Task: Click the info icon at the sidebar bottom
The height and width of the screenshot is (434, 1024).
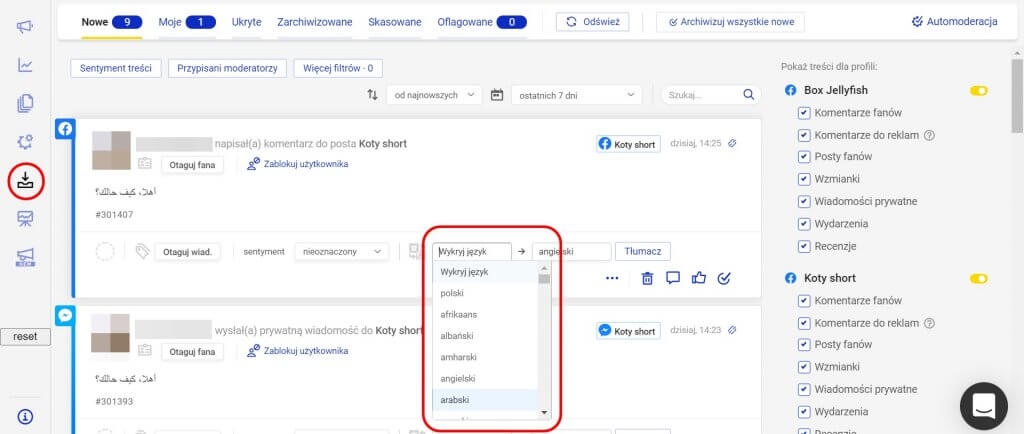Action: click(x=25, y=416)
